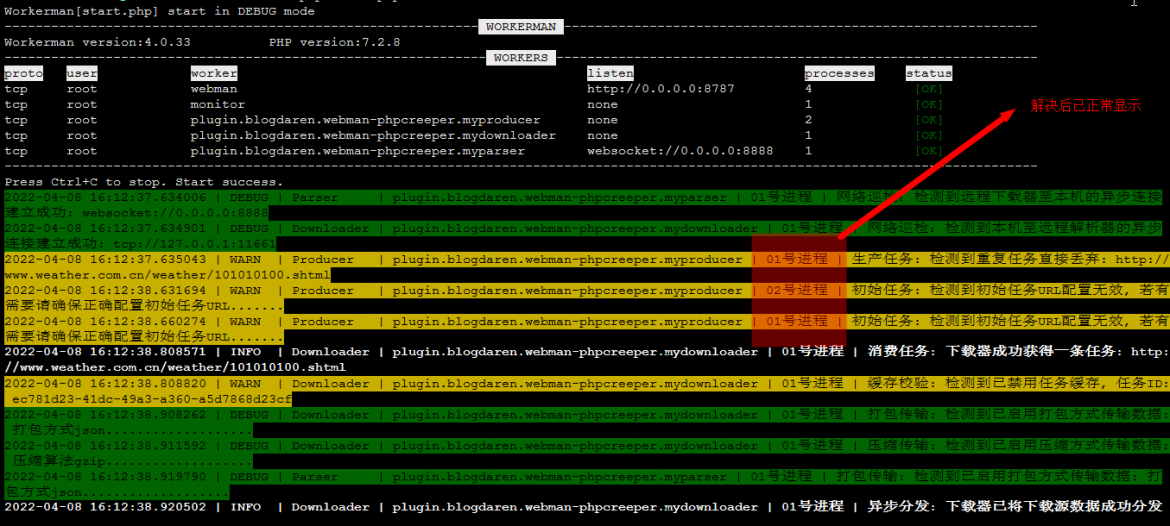
Task: Select the myproducer worker name in table
Action: pos(365,120)
